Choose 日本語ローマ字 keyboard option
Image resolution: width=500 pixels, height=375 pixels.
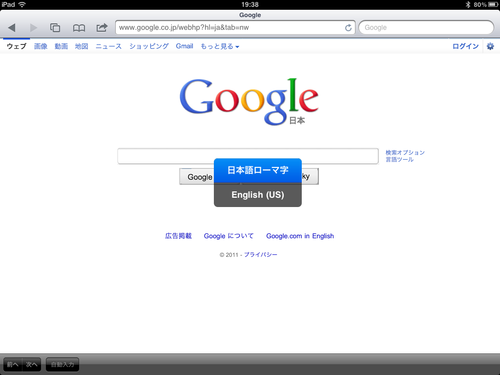(258, 170)
